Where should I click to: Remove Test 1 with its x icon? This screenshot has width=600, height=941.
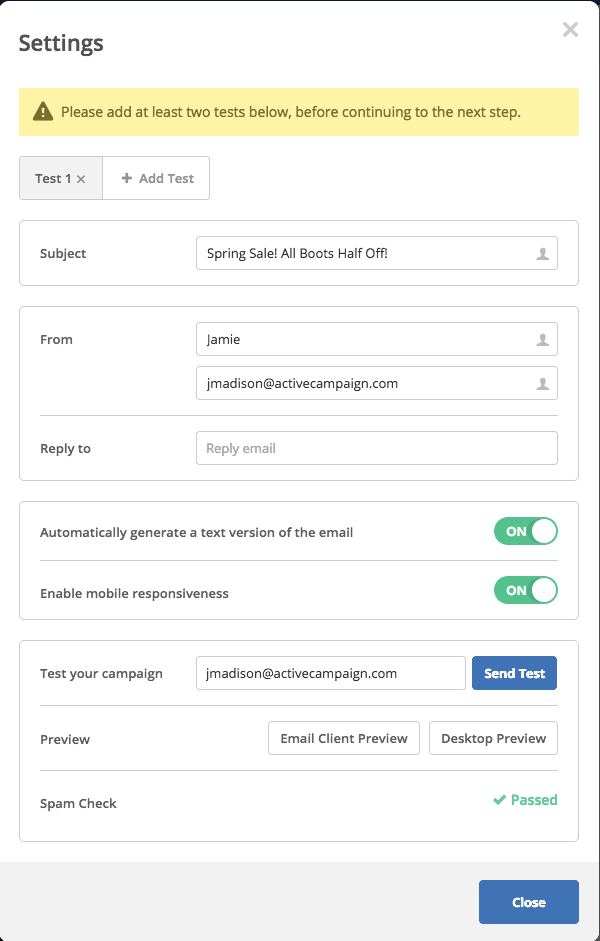pyautogui.click(x=81, y=179)
